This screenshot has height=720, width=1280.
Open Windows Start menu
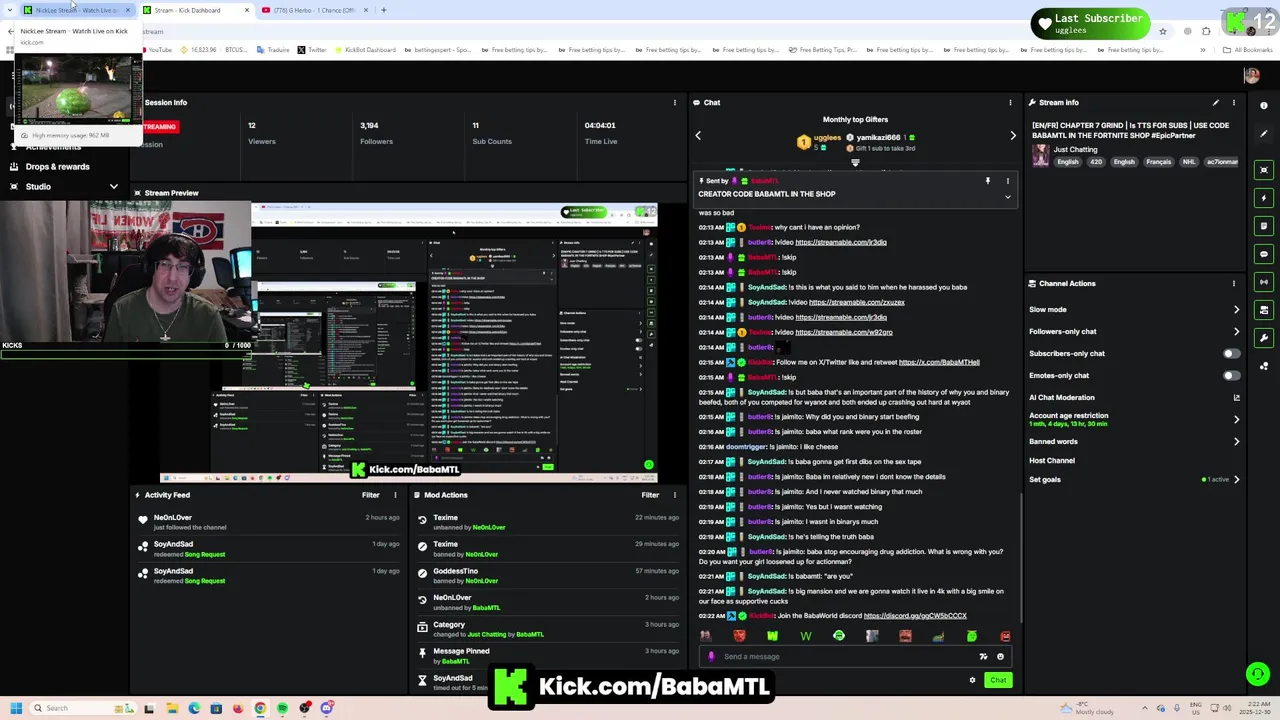coord(16,708)
